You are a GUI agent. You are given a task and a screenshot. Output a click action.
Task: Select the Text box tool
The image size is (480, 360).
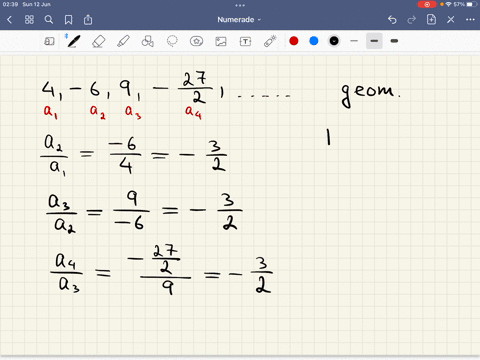245,41
